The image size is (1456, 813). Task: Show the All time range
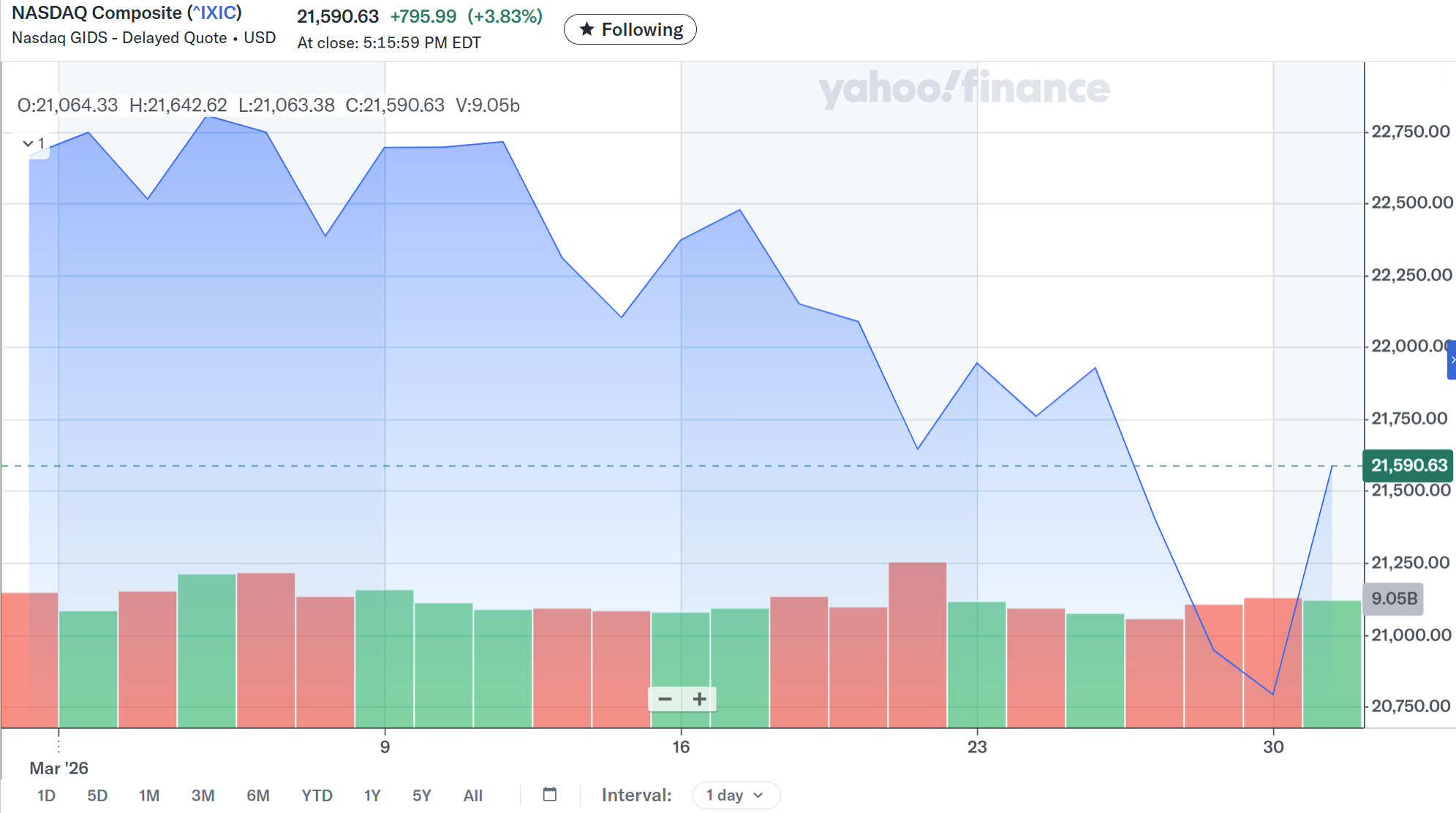click(x=472, y=795)
